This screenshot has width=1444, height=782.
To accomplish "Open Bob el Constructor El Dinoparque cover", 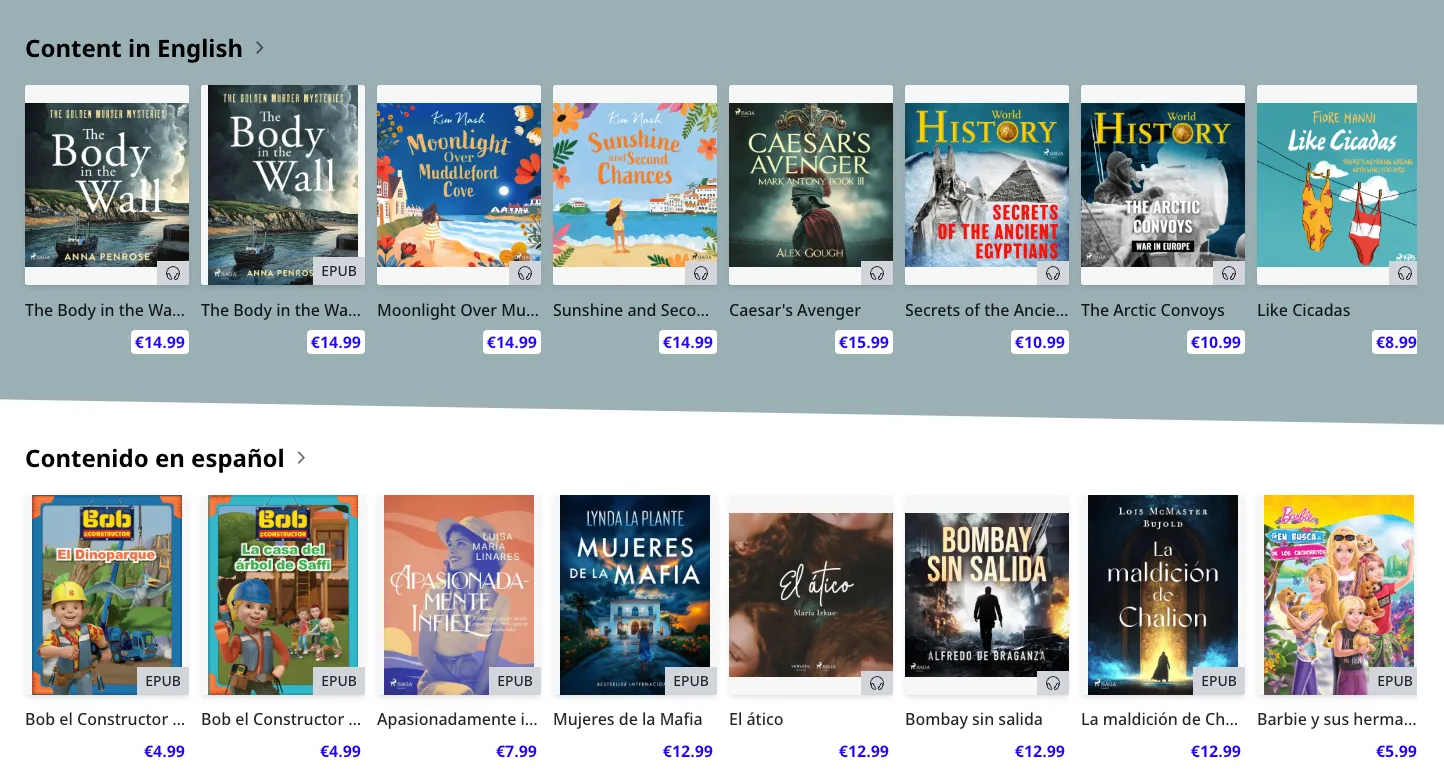I will (x=107, y=595).
